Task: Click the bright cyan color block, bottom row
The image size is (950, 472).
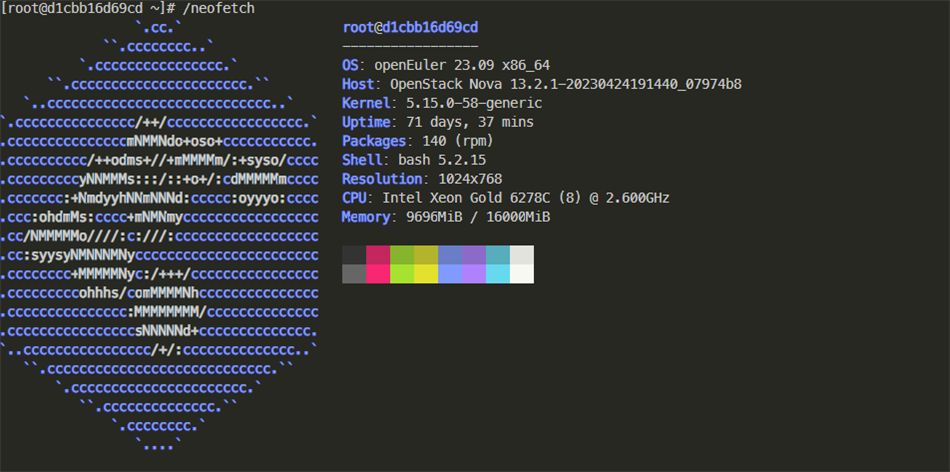Action: click(x=497, y=274)
